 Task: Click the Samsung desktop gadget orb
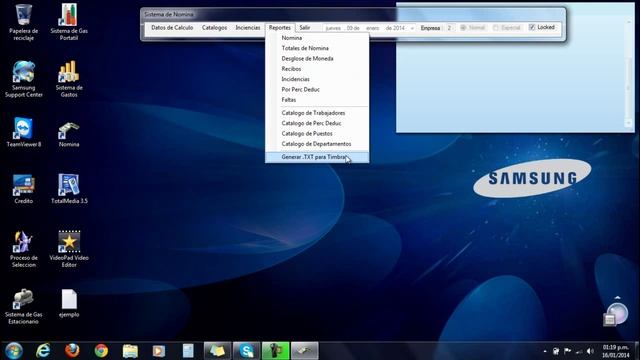coord(617,313)
